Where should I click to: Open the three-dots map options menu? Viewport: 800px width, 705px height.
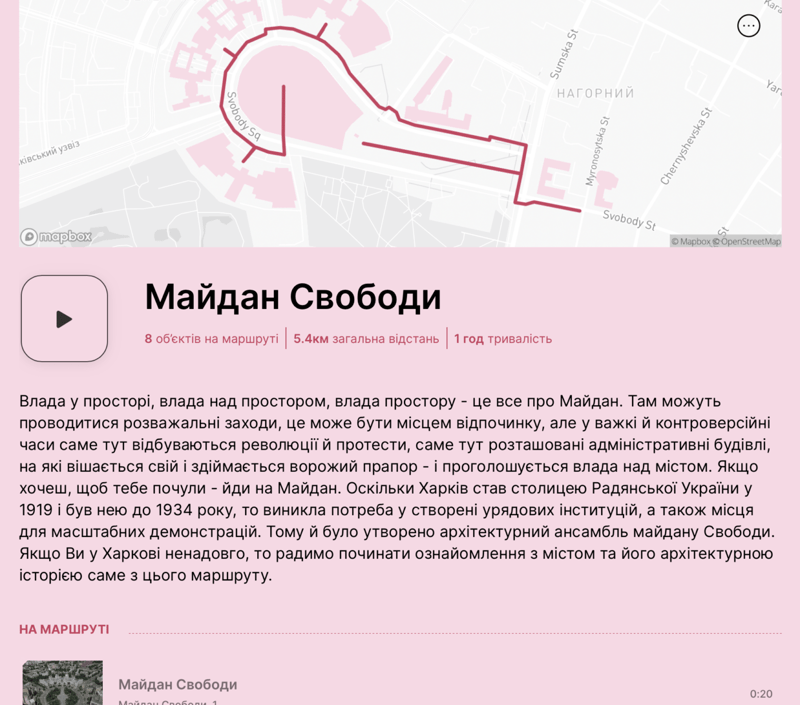click(748, 26)
